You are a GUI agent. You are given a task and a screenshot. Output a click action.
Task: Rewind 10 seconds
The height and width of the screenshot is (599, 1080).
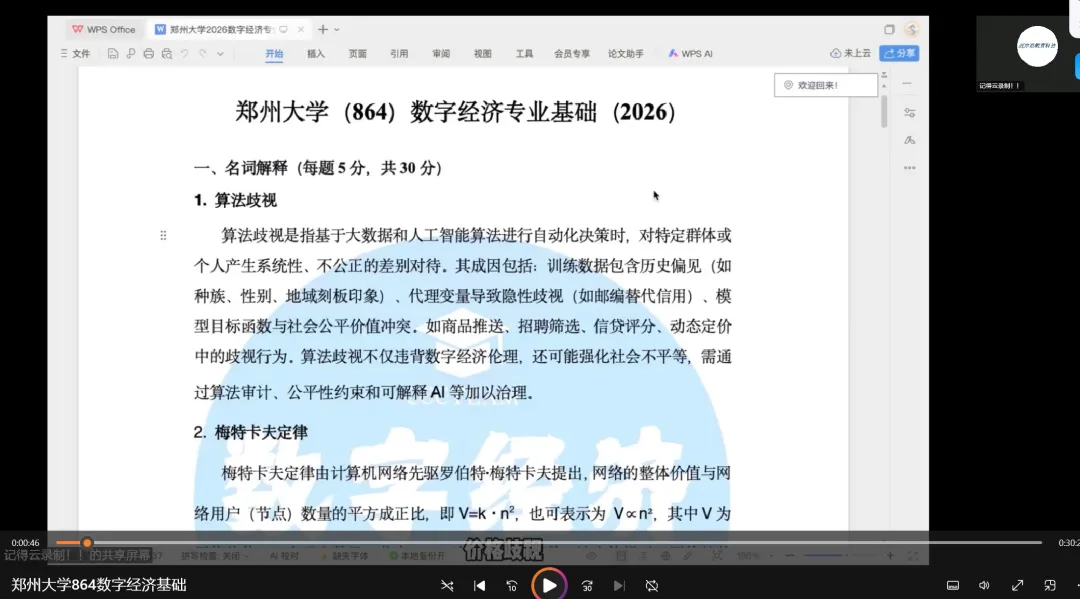coord(512,586)
